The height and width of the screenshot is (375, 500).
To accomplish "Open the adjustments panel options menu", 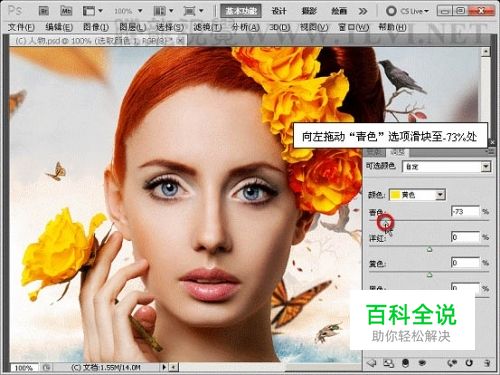I will (x=491, y=152).
